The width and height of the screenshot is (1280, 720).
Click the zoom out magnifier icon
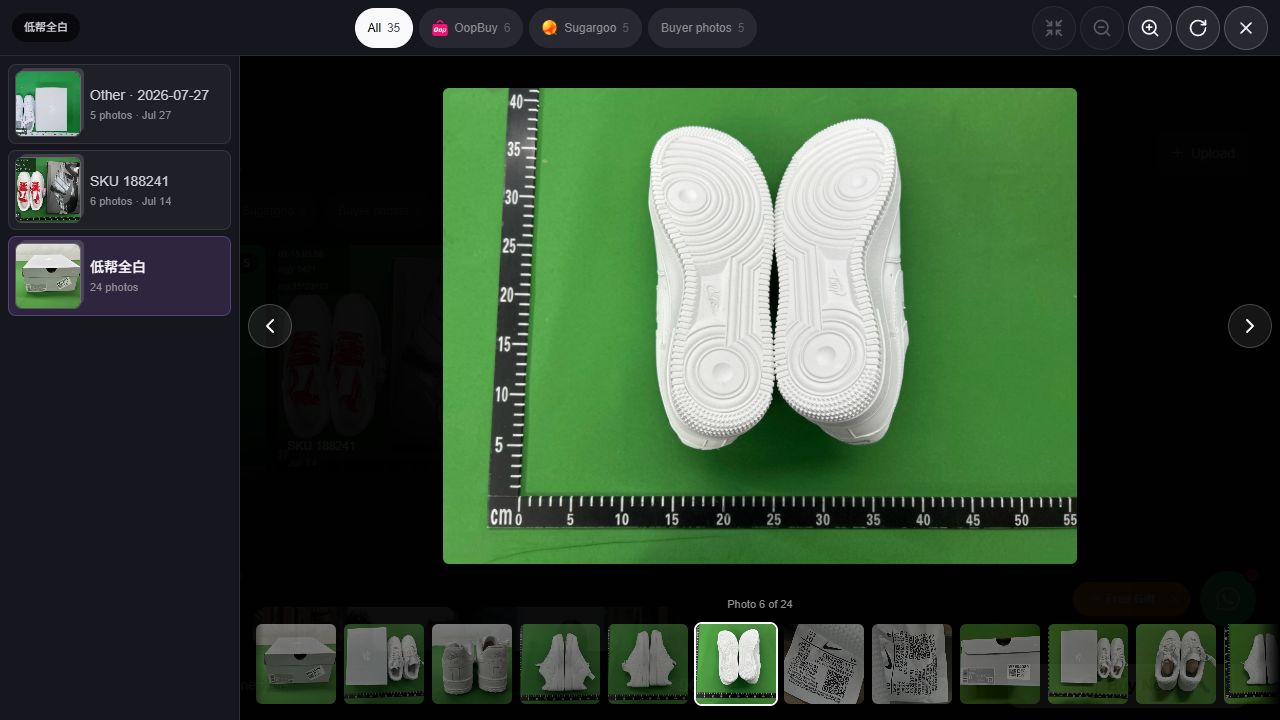(x=1102, y=28)
